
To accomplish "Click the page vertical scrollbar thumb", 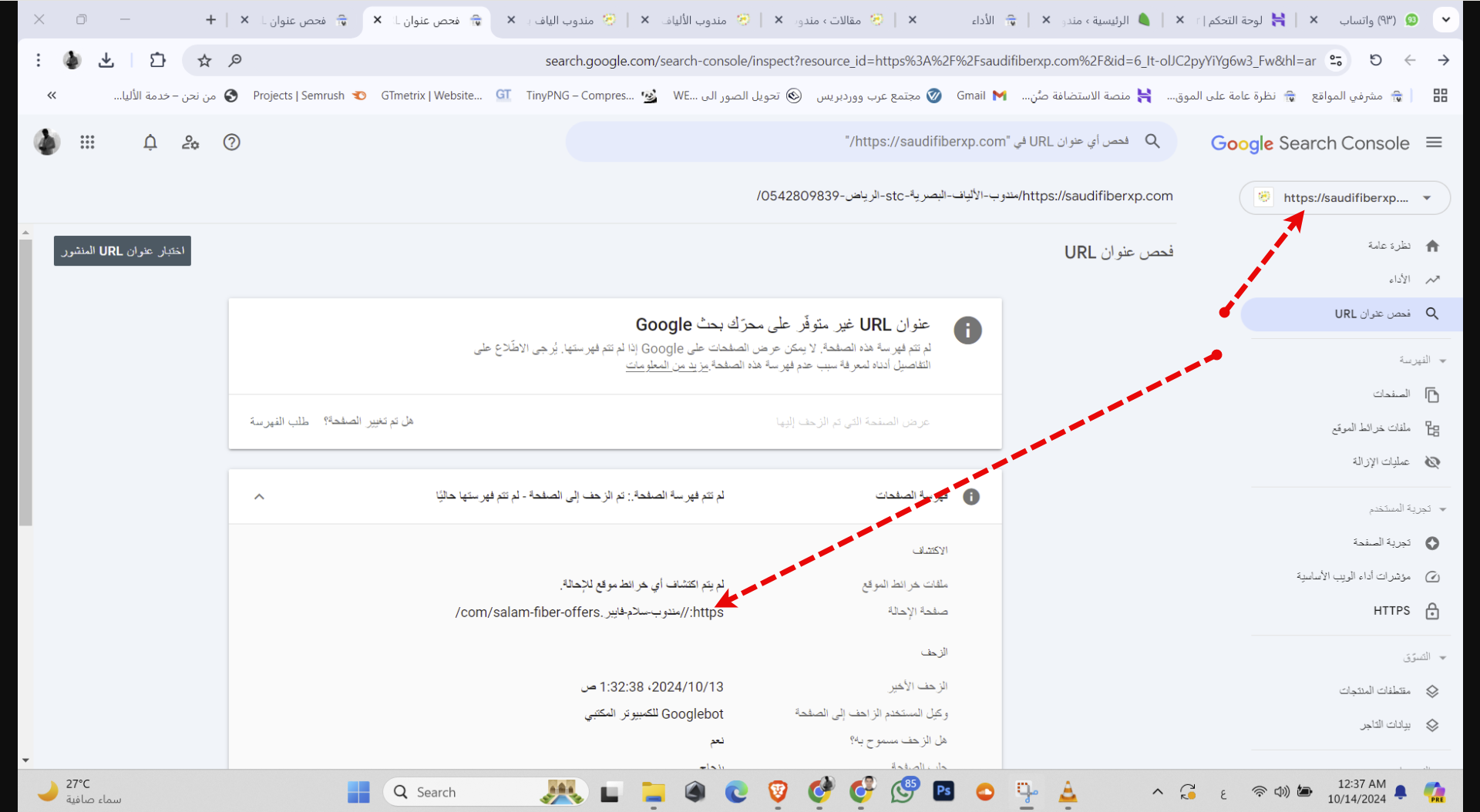I will pos(25,382).
